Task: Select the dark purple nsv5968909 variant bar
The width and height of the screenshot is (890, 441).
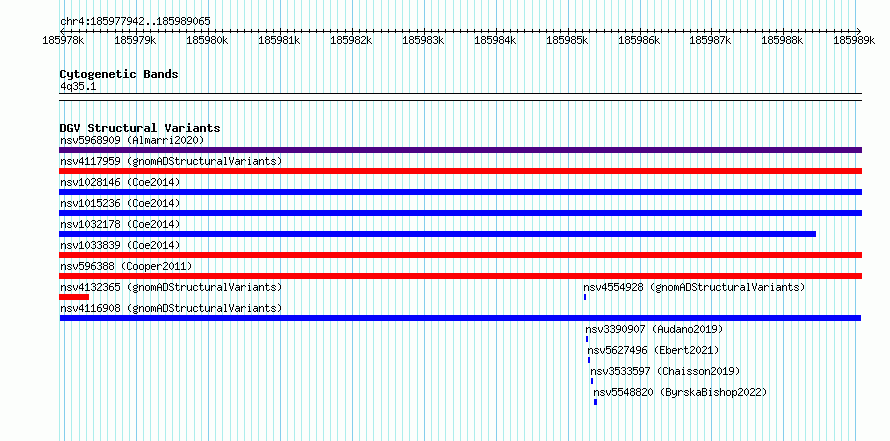Action: click(460, 150)
